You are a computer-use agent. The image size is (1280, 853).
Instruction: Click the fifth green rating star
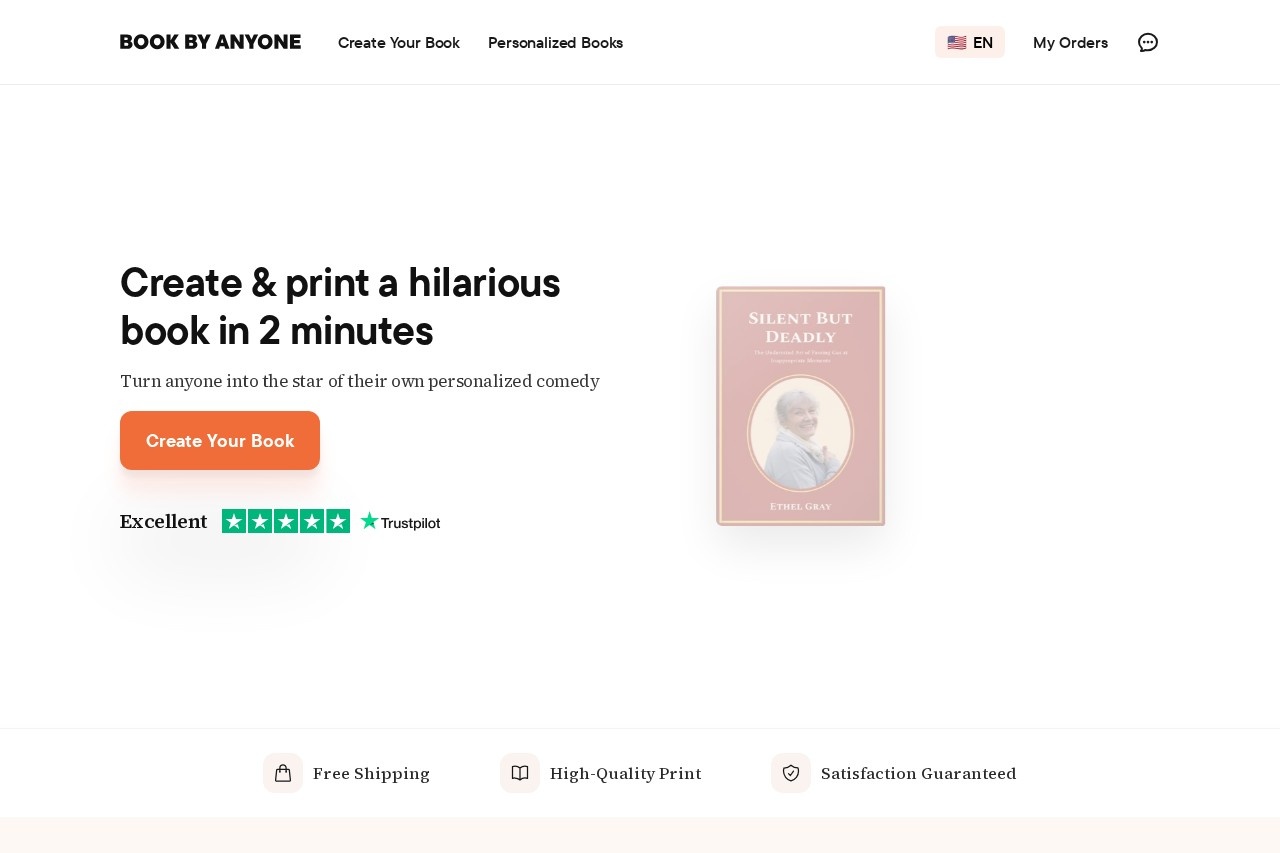339,520
